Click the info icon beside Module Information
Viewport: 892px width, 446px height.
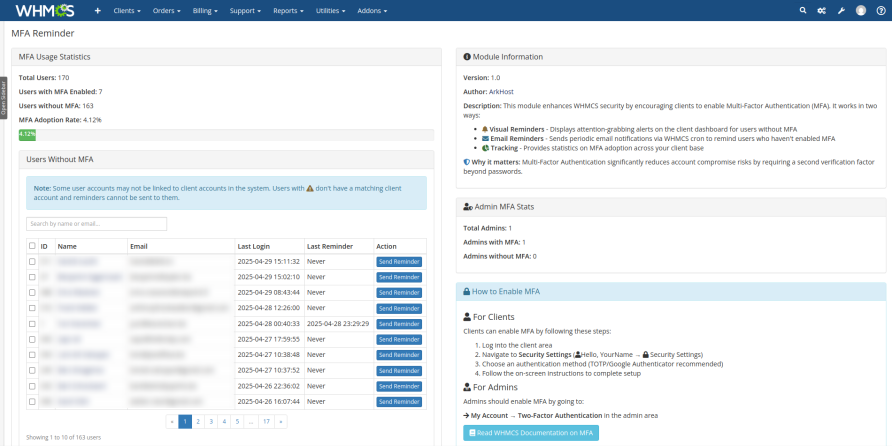click(x=467, y=57)
